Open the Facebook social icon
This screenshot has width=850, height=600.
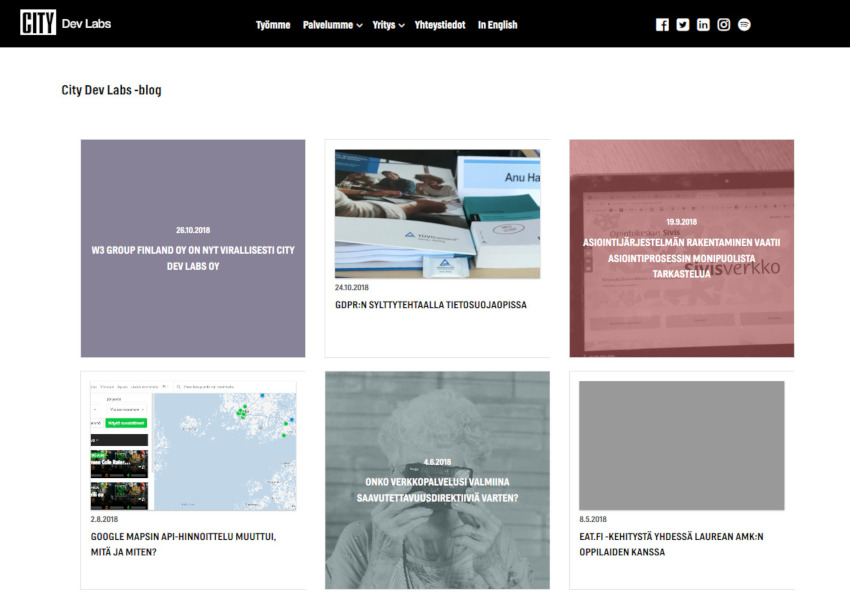(x=662, y=24)
